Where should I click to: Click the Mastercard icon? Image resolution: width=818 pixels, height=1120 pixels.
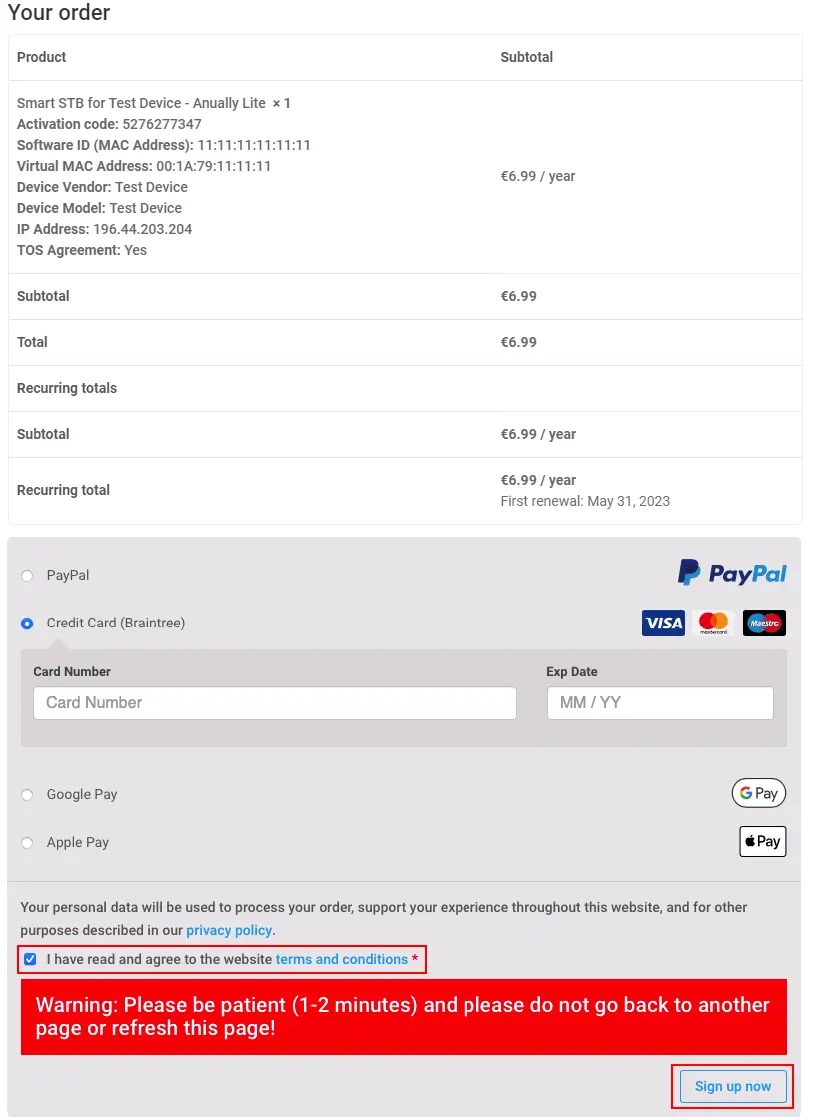[x=713, y=623]
